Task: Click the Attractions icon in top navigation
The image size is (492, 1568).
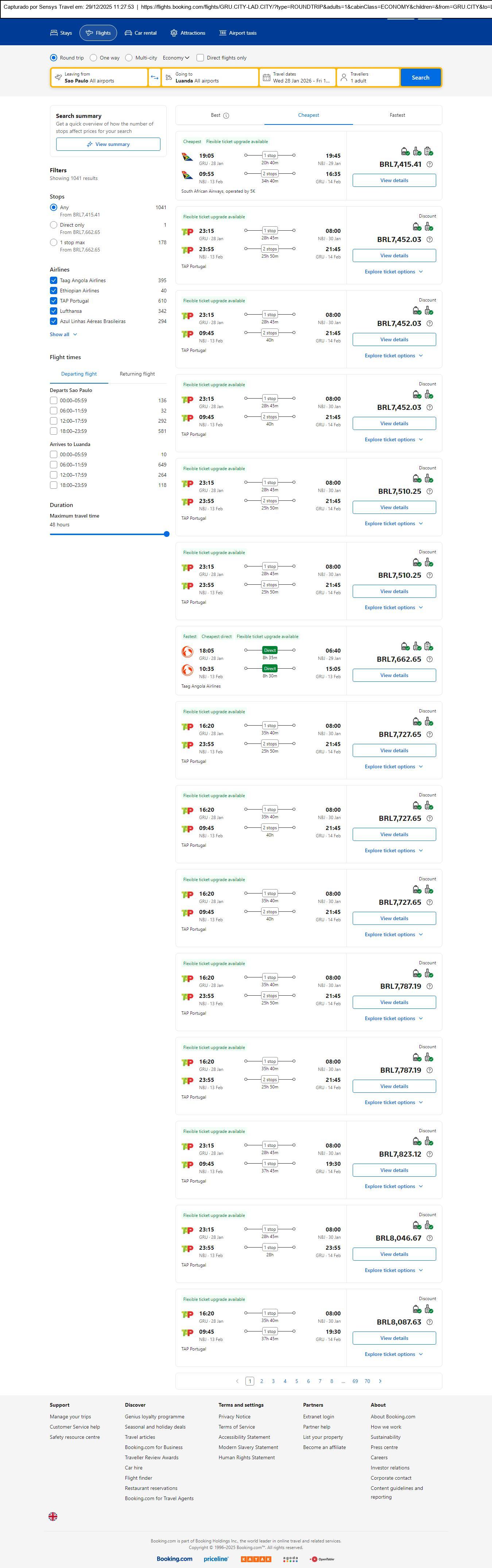Action: pos(174,33)
